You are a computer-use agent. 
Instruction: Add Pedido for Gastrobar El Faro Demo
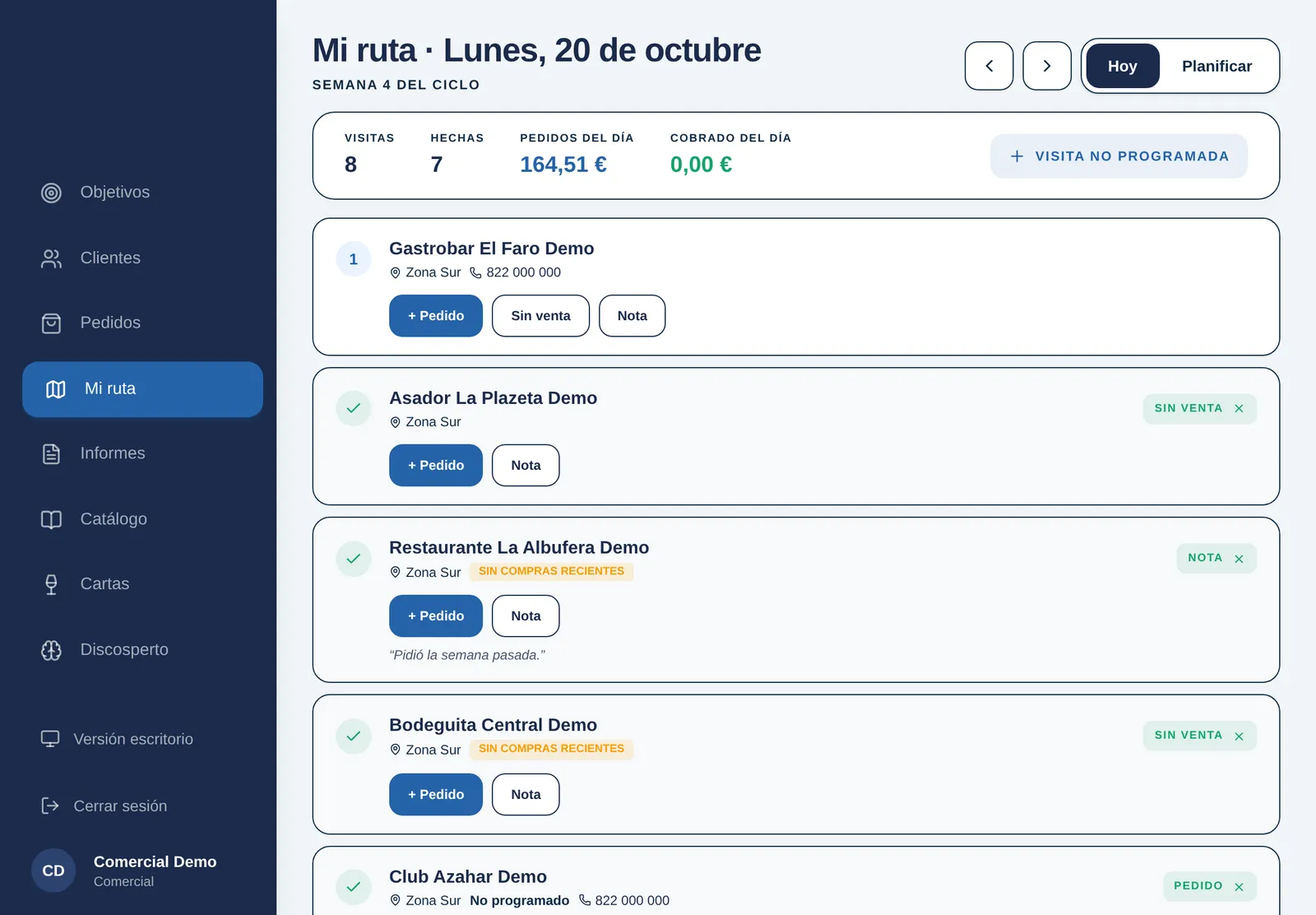click(x=436, y=316)
